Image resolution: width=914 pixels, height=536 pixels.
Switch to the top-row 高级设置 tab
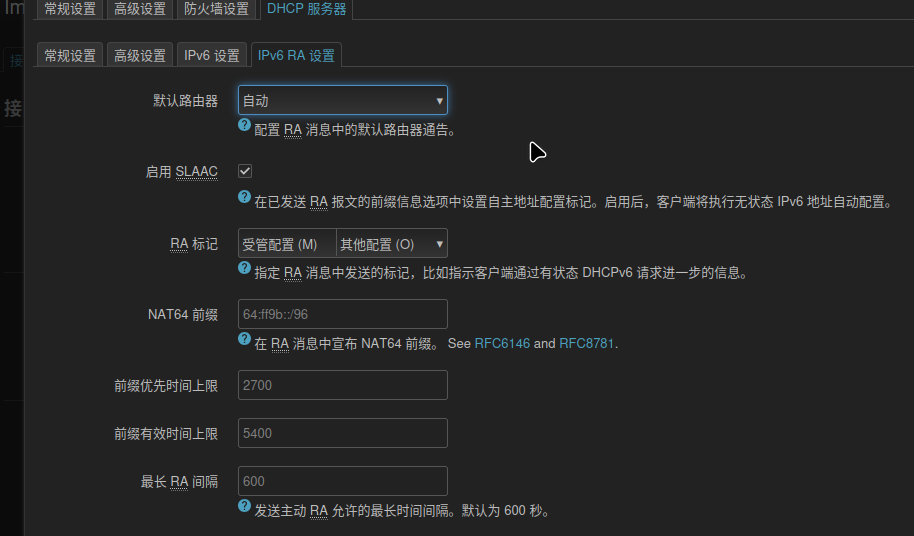[140, 9]
